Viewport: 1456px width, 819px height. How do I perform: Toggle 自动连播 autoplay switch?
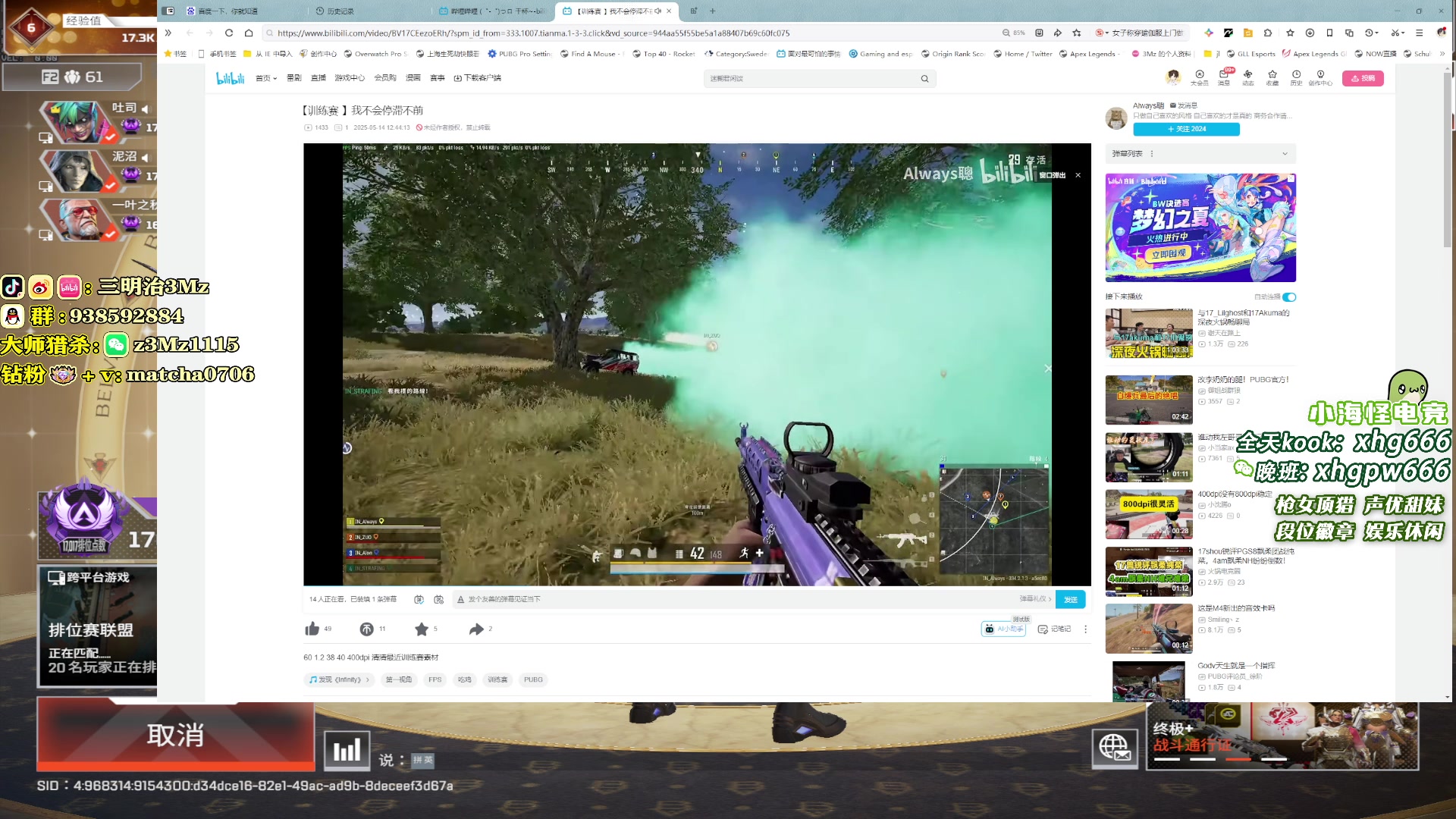click(x=1289, y=297)
